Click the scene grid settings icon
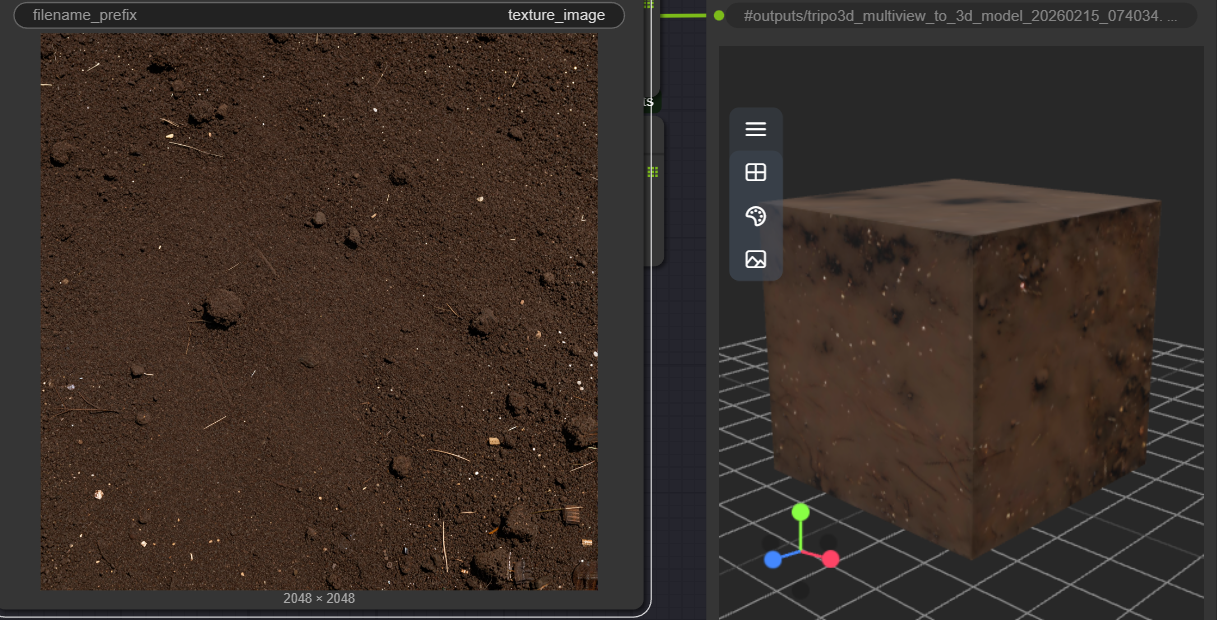This screenshot has height=620, width=1217. pyautogui.click(x=756, y=173)
